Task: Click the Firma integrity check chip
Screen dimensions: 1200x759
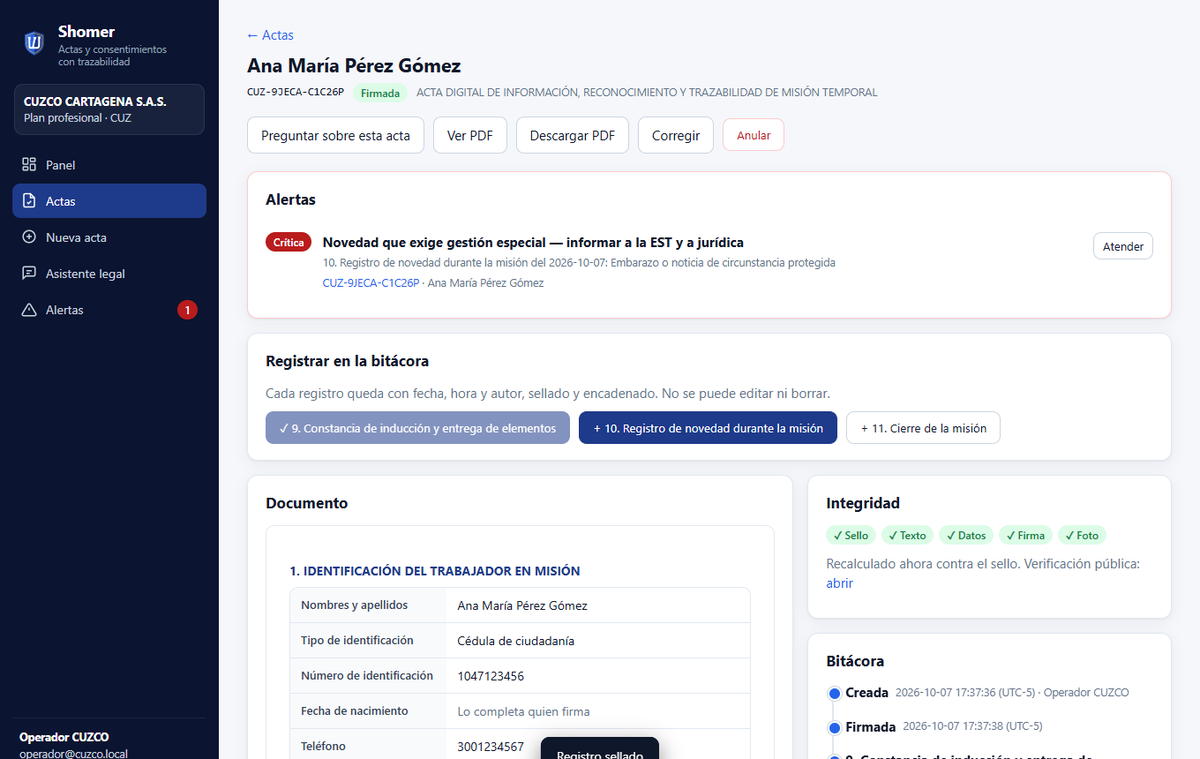Action: click(x=1024, y=535)
